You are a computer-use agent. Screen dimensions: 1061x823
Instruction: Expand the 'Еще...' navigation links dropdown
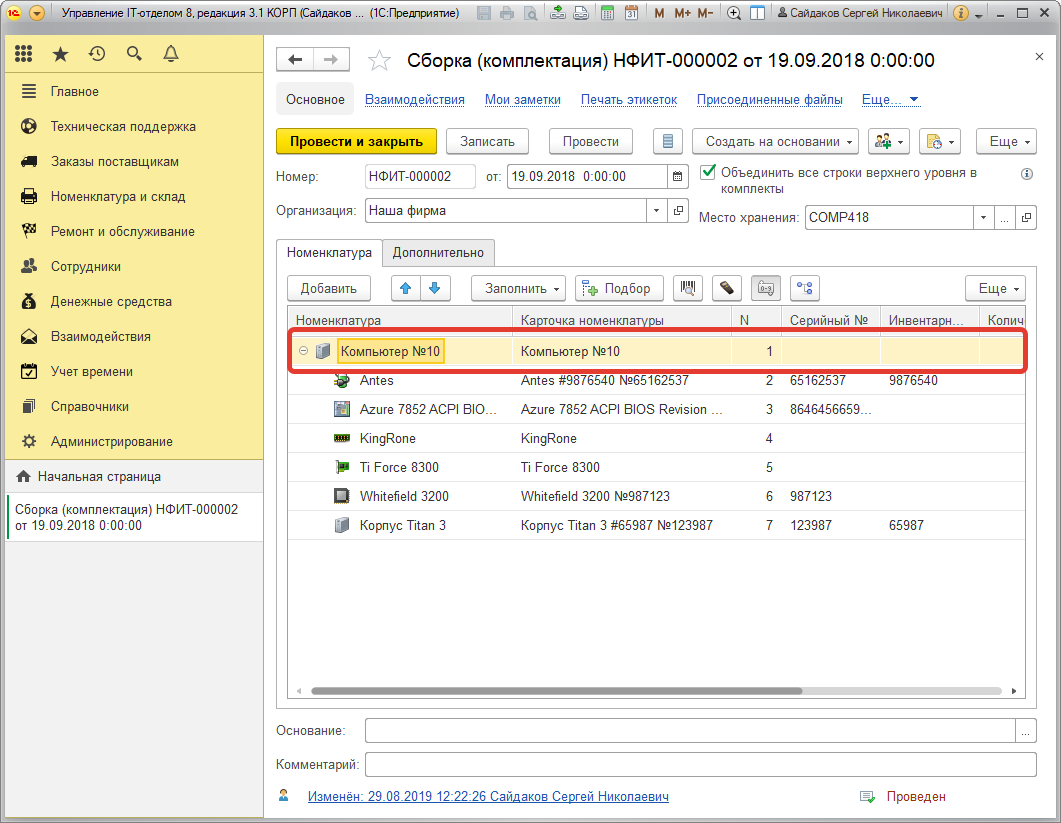(x=890, y=99)
